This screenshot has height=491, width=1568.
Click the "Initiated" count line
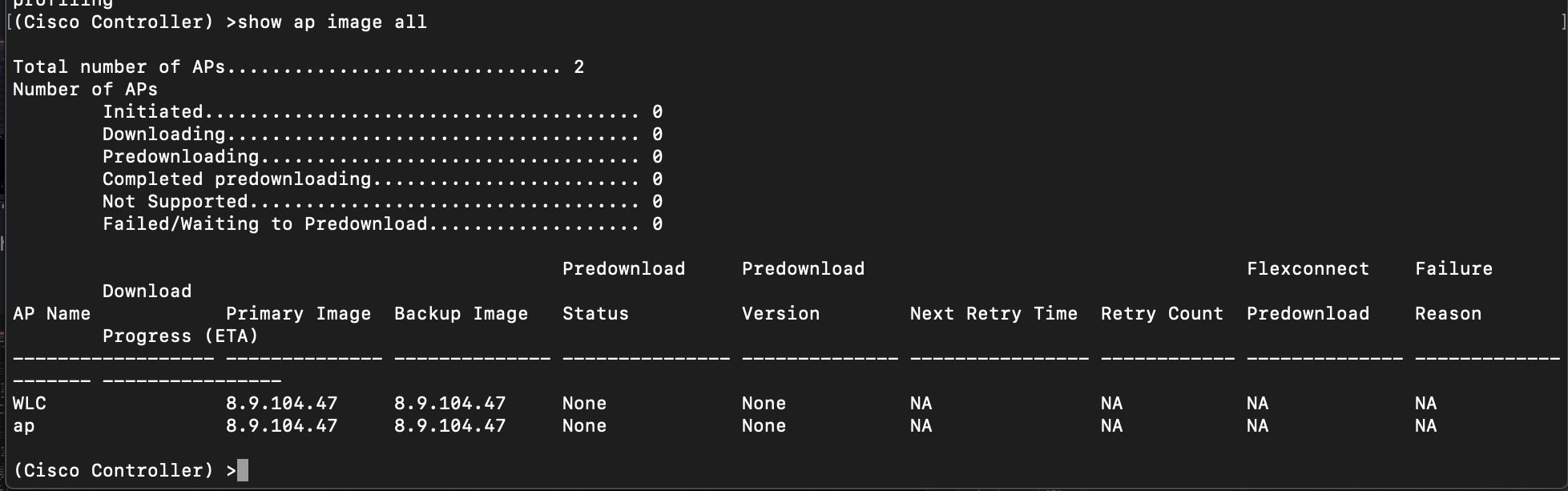click(381, 112)
